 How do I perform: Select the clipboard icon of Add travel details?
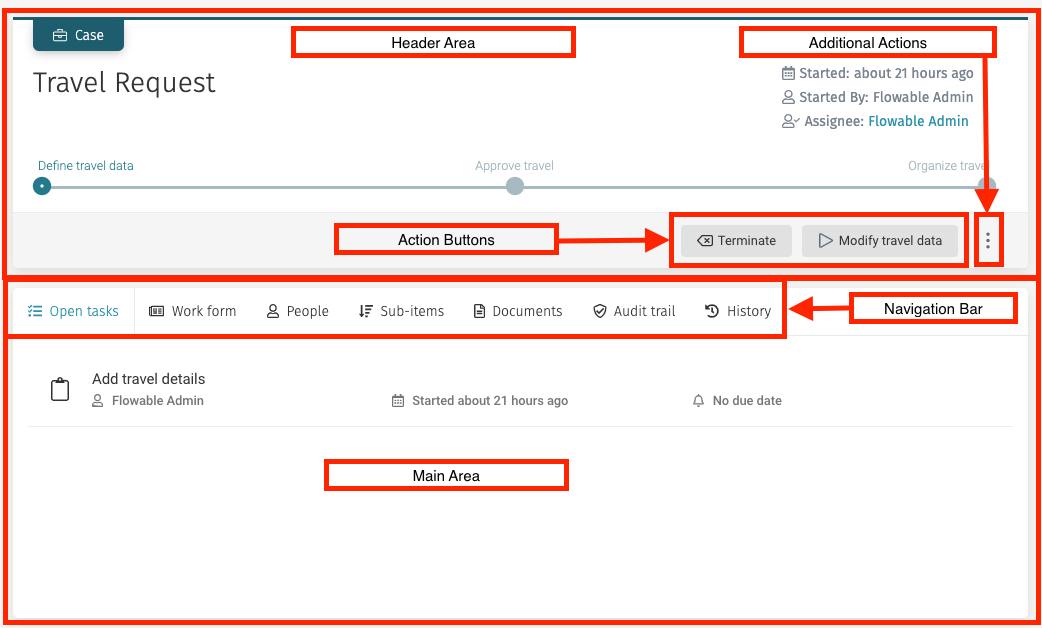point(60,389)
